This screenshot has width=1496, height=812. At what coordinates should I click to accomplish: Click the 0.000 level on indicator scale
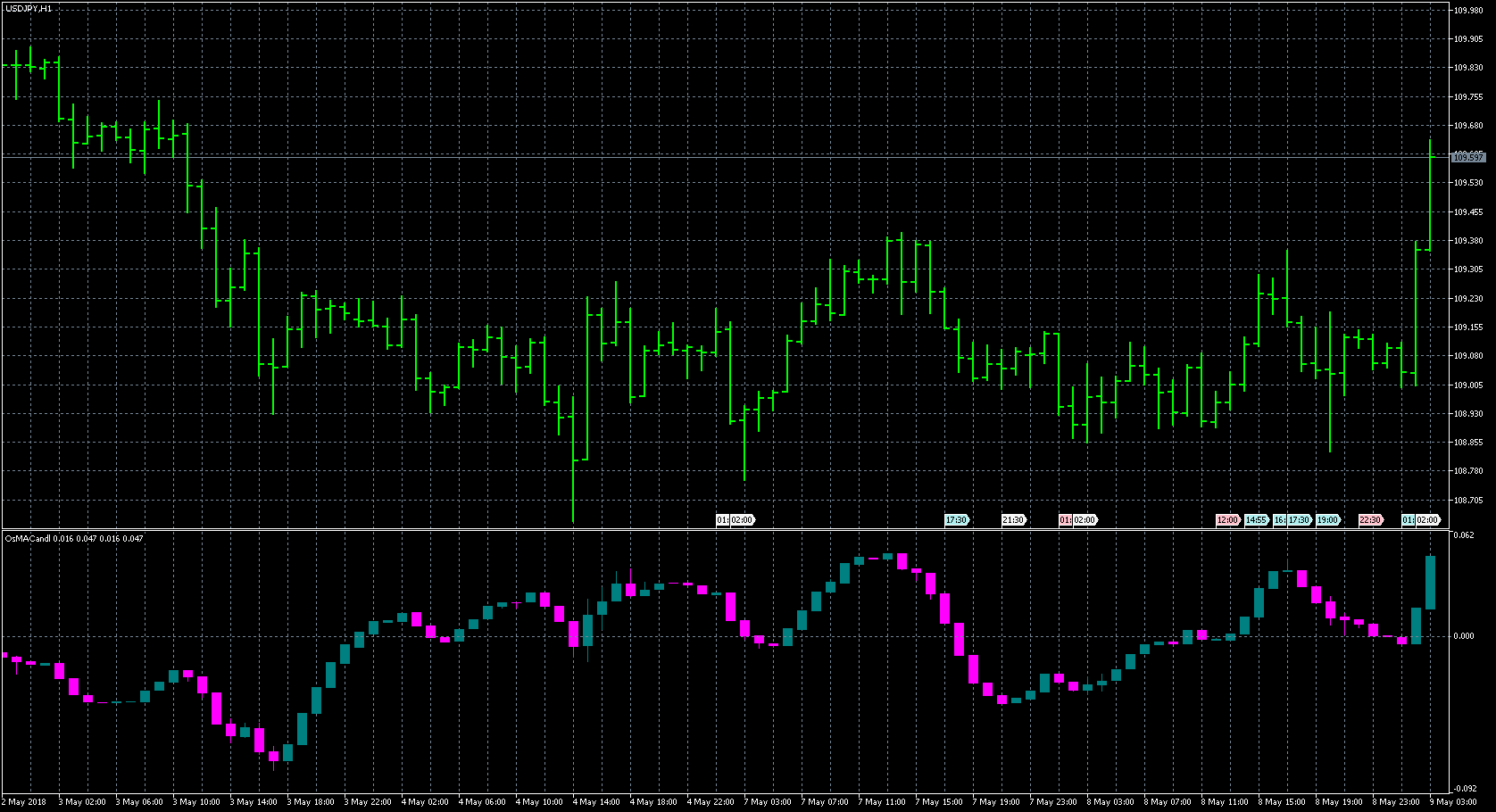click(x=1464, y=636)
